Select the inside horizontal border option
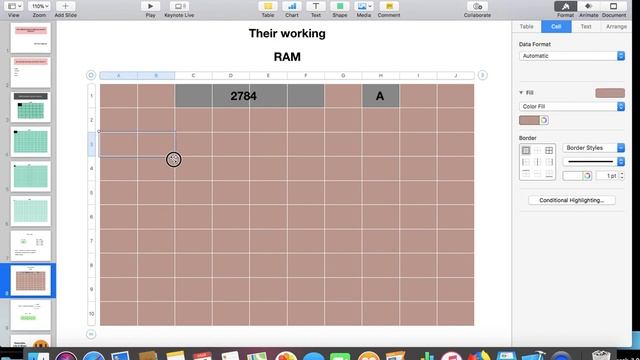The height and width of the screenshot is (360, 640). pos(537,174)
